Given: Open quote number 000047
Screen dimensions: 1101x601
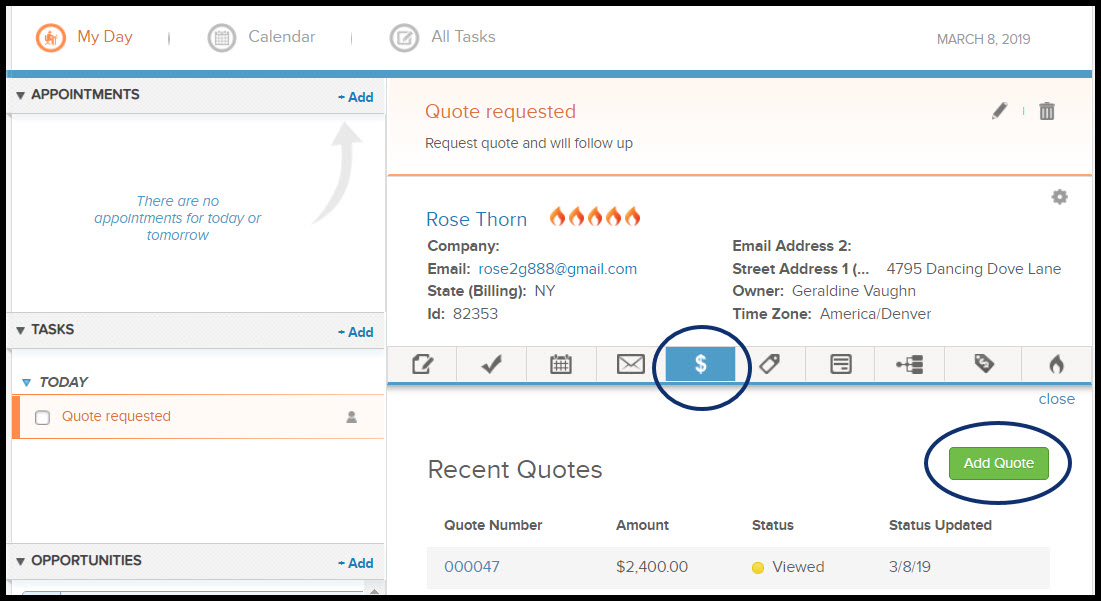Looking at the screenshot, I should (x=472, y=567).
